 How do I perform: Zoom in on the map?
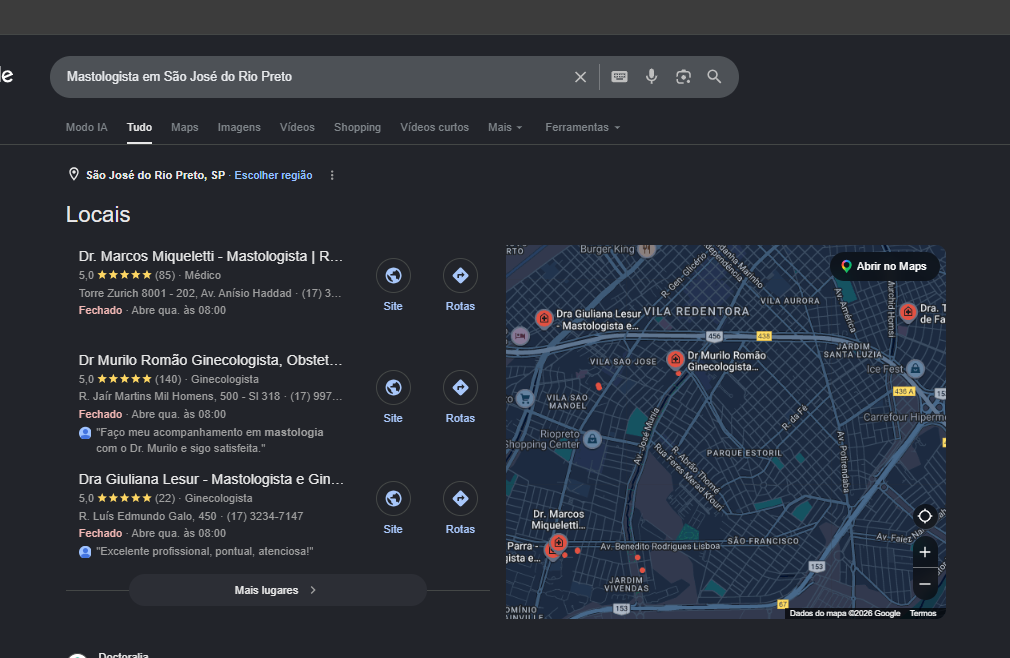[924, 552]
